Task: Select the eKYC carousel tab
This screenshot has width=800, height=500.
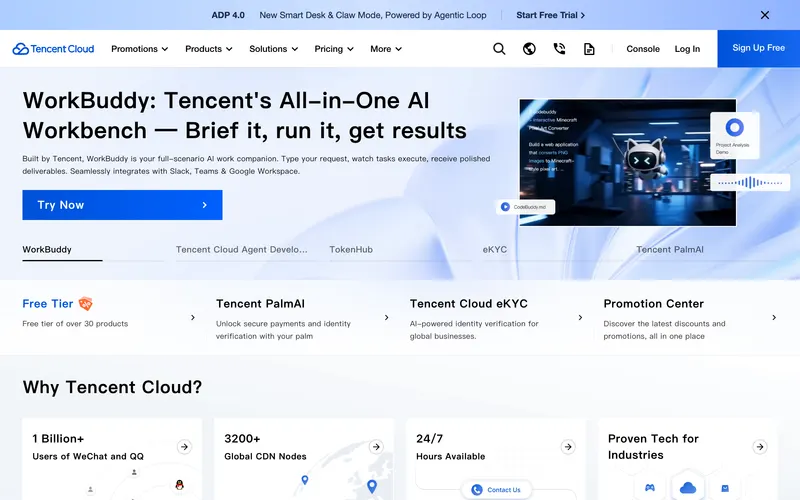Action: [495, 249]
